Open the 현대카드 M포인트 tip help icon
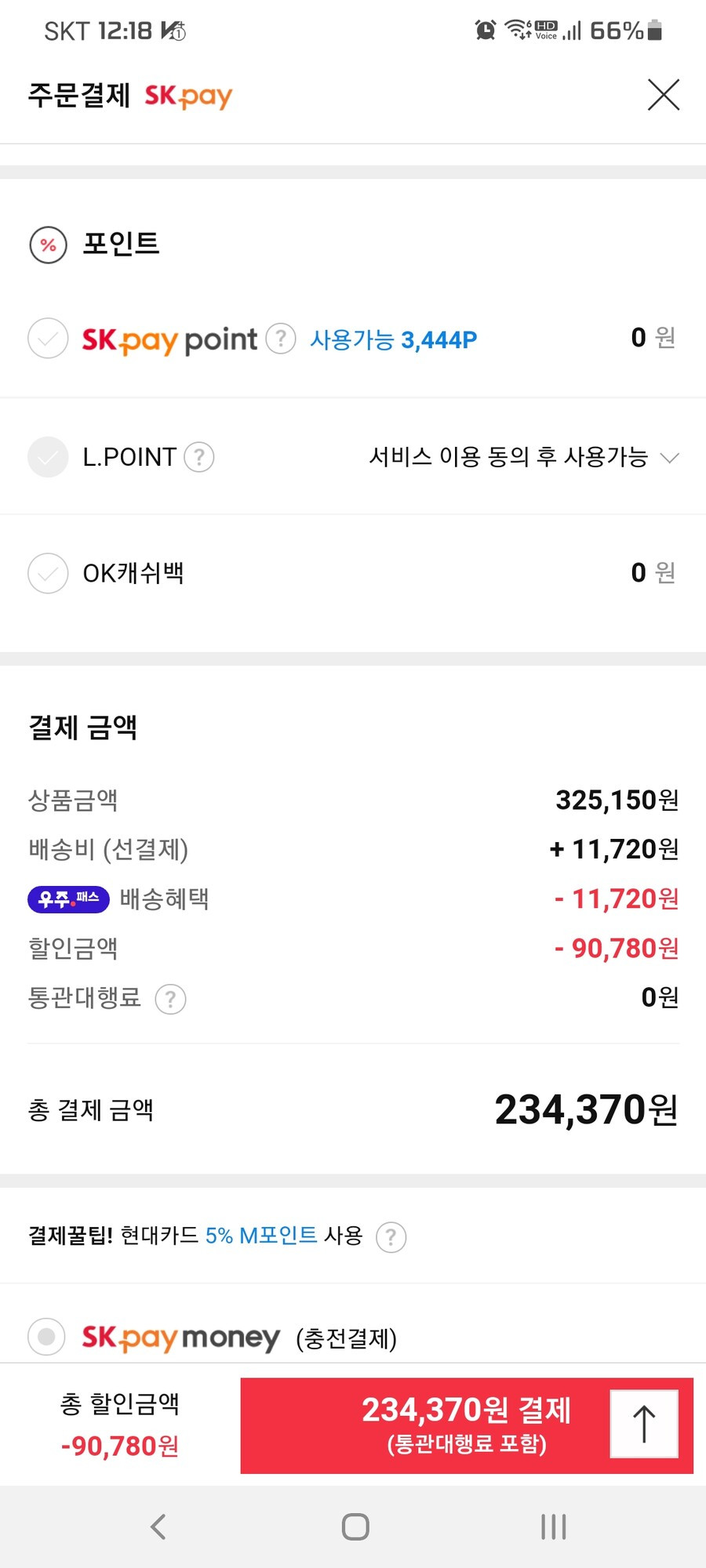706x1568 pixels. 391,1237
